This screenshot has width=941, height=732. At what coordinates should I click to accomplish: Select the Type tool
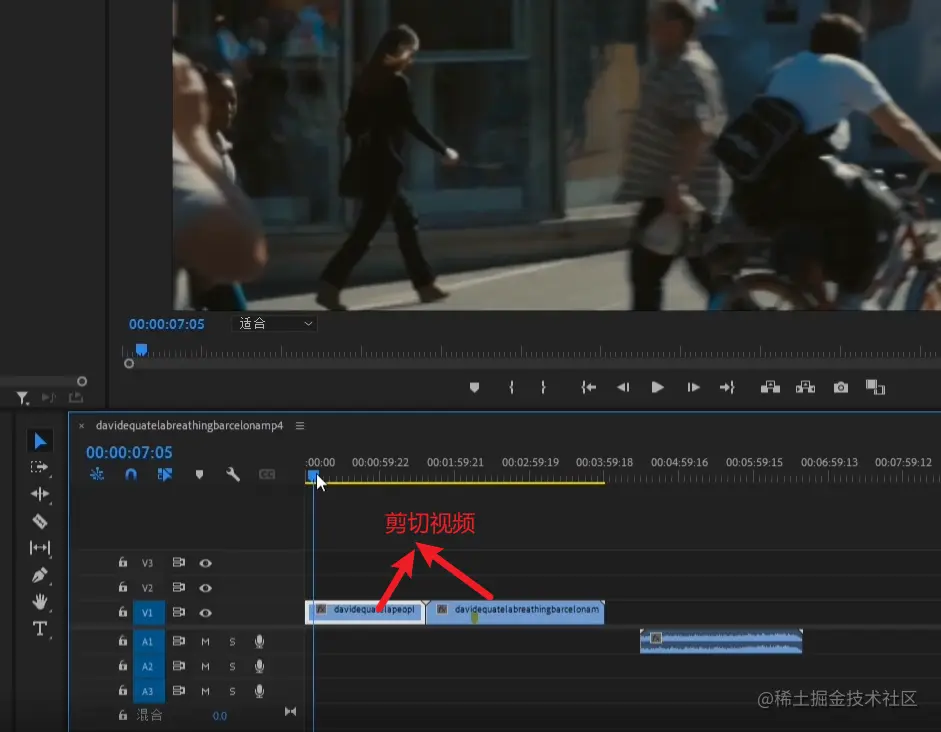40,628
